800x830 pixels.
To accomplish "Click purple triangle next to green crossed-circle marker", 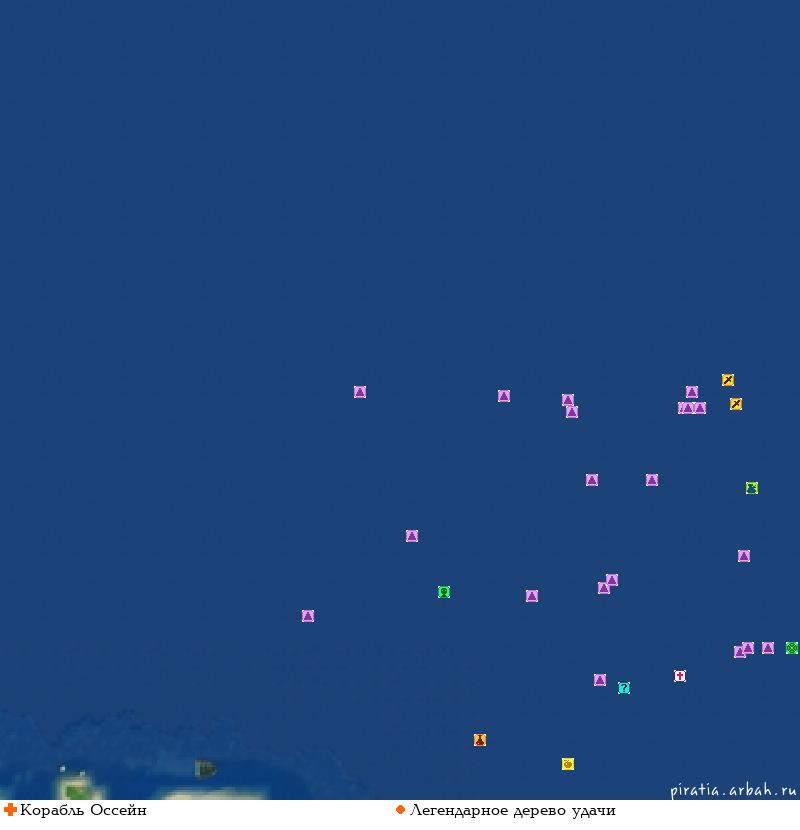I will click(x=768, y=648).
